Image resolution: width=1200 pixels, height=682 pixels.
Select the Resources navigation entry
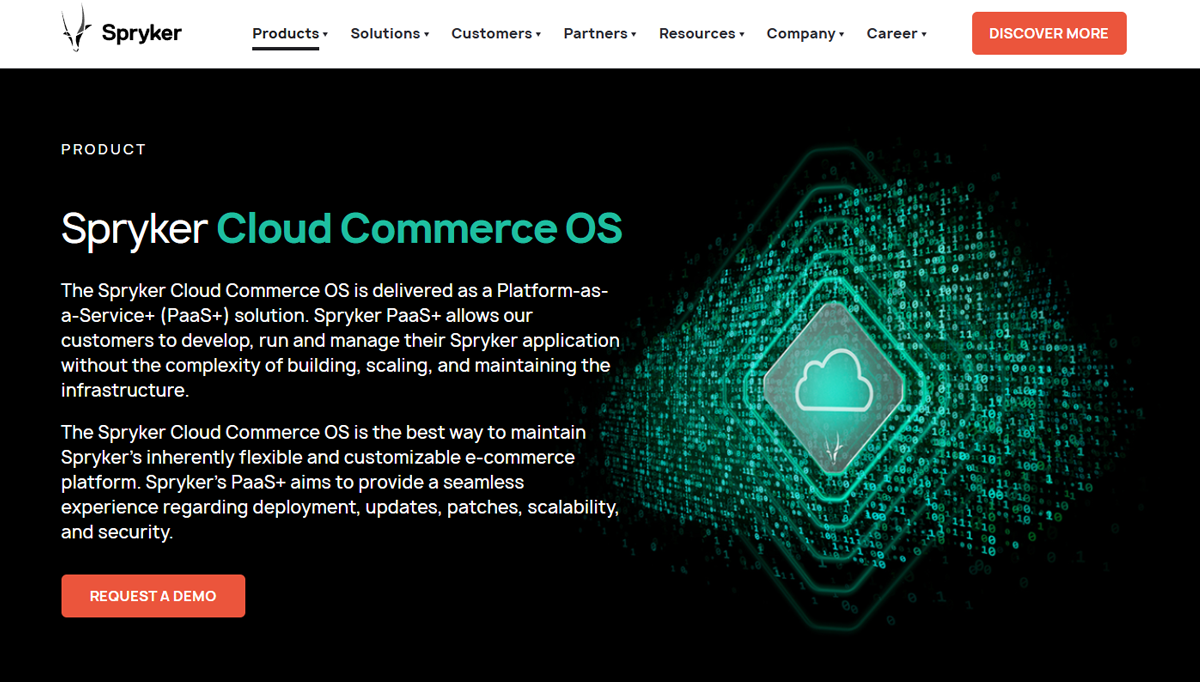[701, 33]
